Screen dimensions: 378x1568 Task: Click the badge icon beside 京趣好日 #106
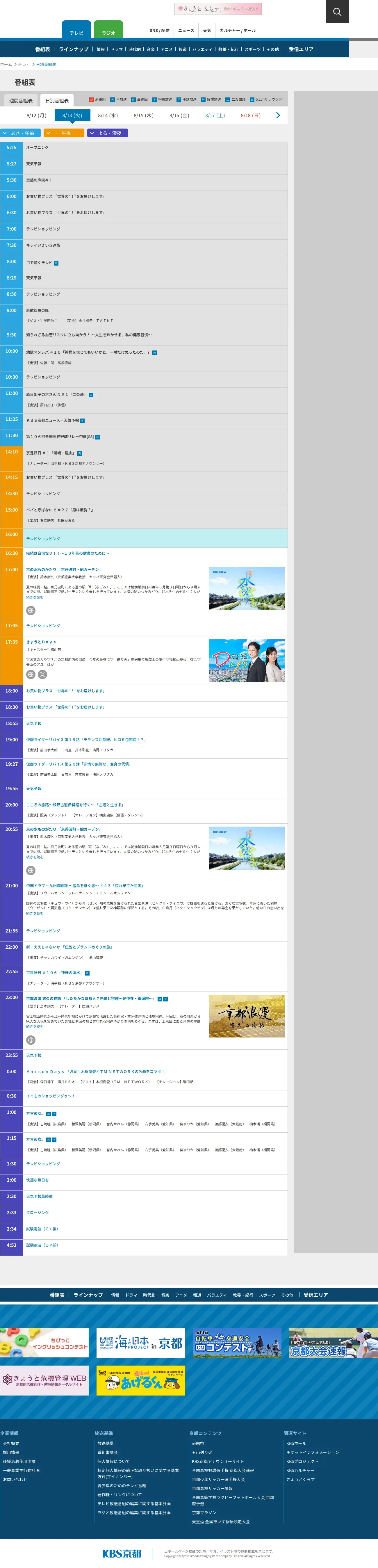87,973
